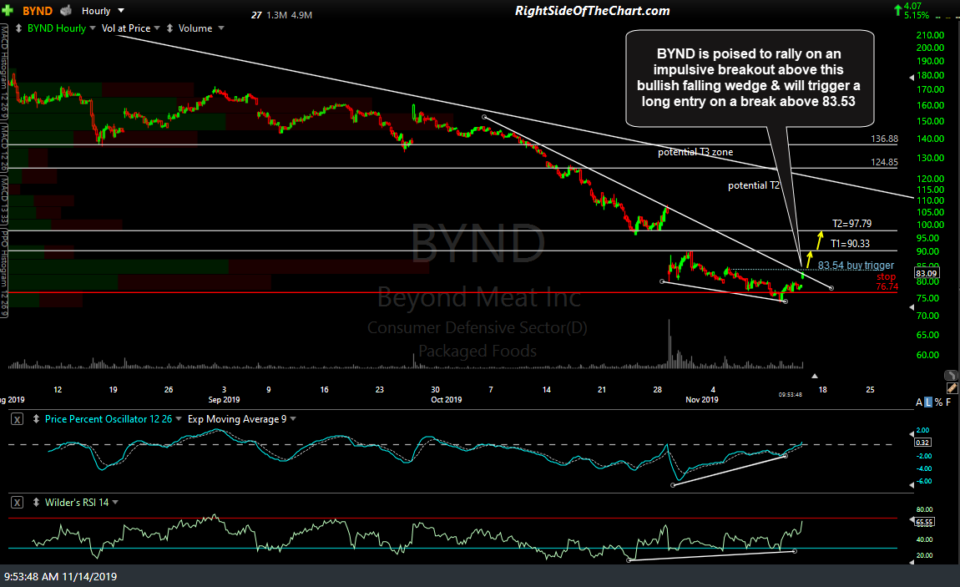Toggle the Vol at Price overlay
This screenshot has height=587, width=960.
tap(125, 27)
